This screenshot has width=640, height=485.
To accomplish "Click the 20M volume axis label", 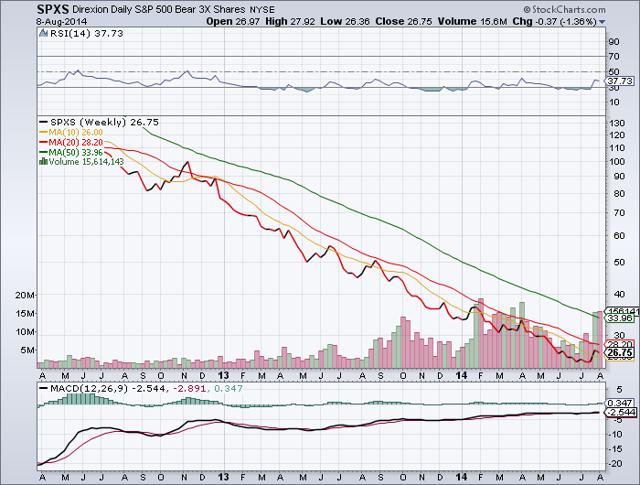I will click(x=24, y=295).
